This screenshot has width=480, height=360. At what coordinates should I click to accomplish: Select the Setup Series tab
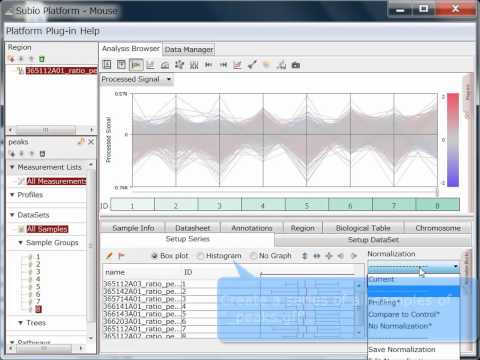click(187, 239)
